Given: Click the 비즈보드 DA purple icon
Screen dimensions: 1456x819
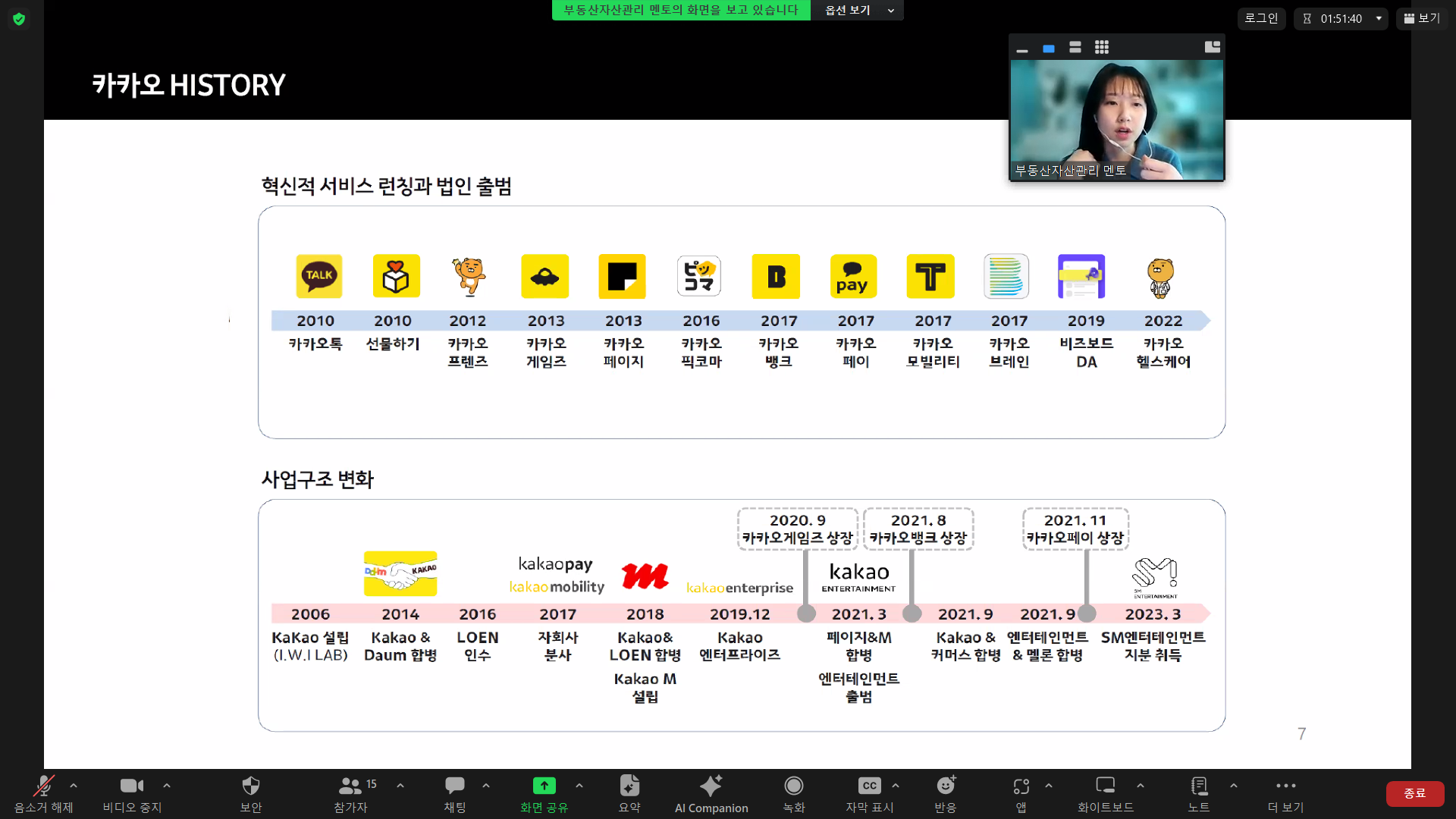Looking at the screenshot, I should (x=1081, y=276).
